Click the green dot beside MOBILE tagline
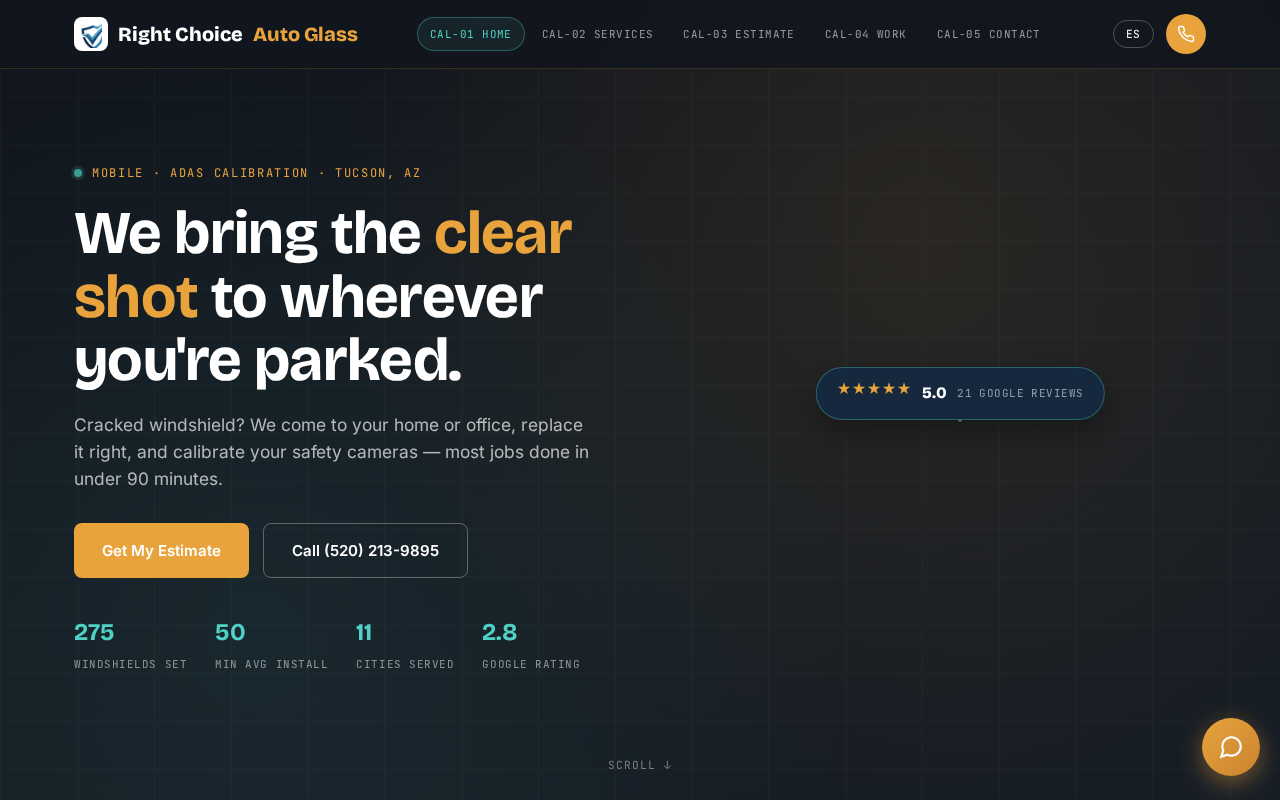The image size is (1280, 800). pos(78,173)
